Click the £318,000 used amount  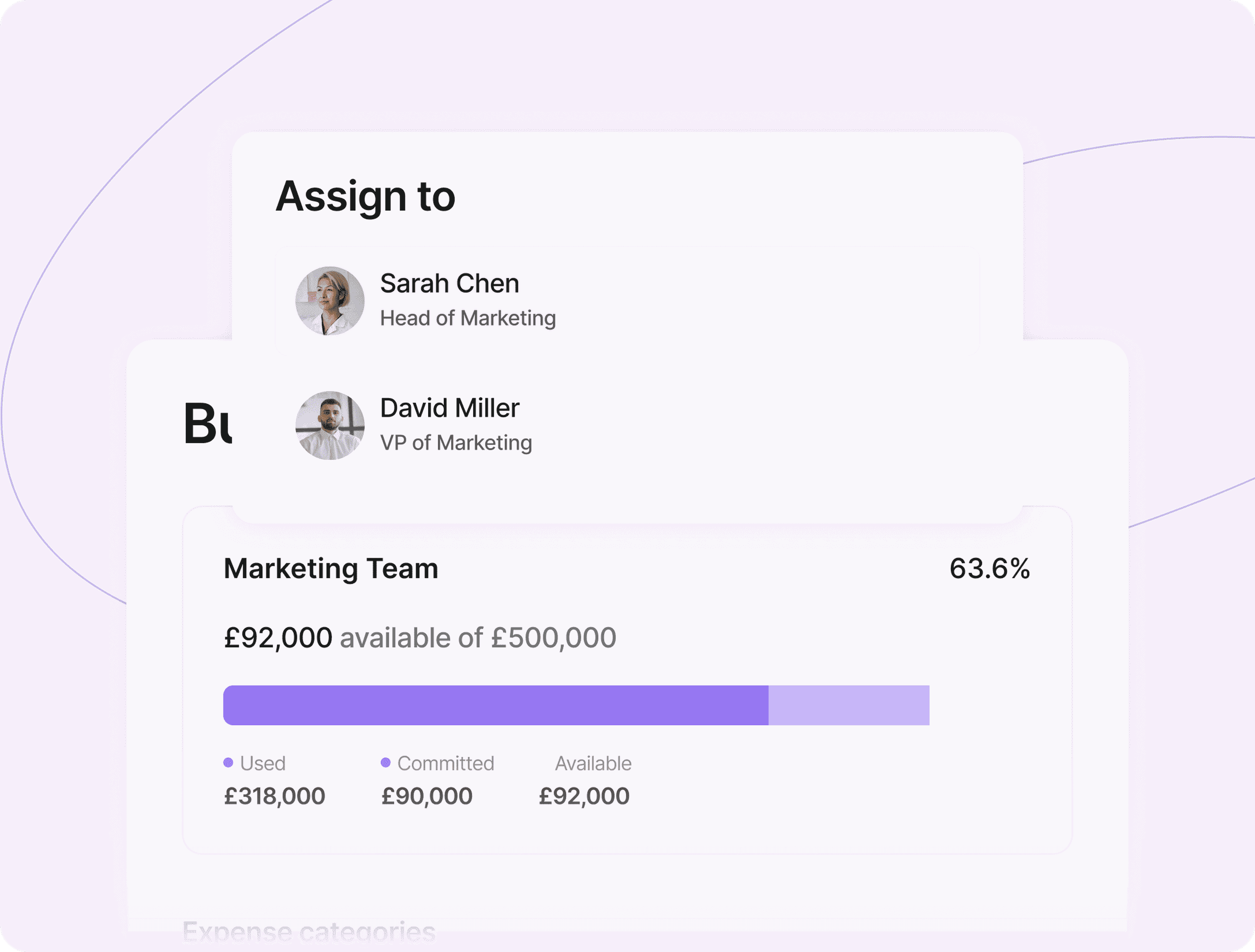click(x=275, y=796)
